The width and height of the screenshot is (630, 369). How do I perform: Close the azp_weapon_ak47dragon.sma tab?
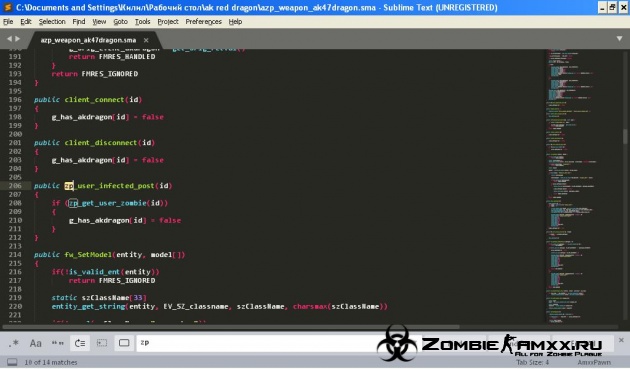pyautogui.click(x=146, y=40)
